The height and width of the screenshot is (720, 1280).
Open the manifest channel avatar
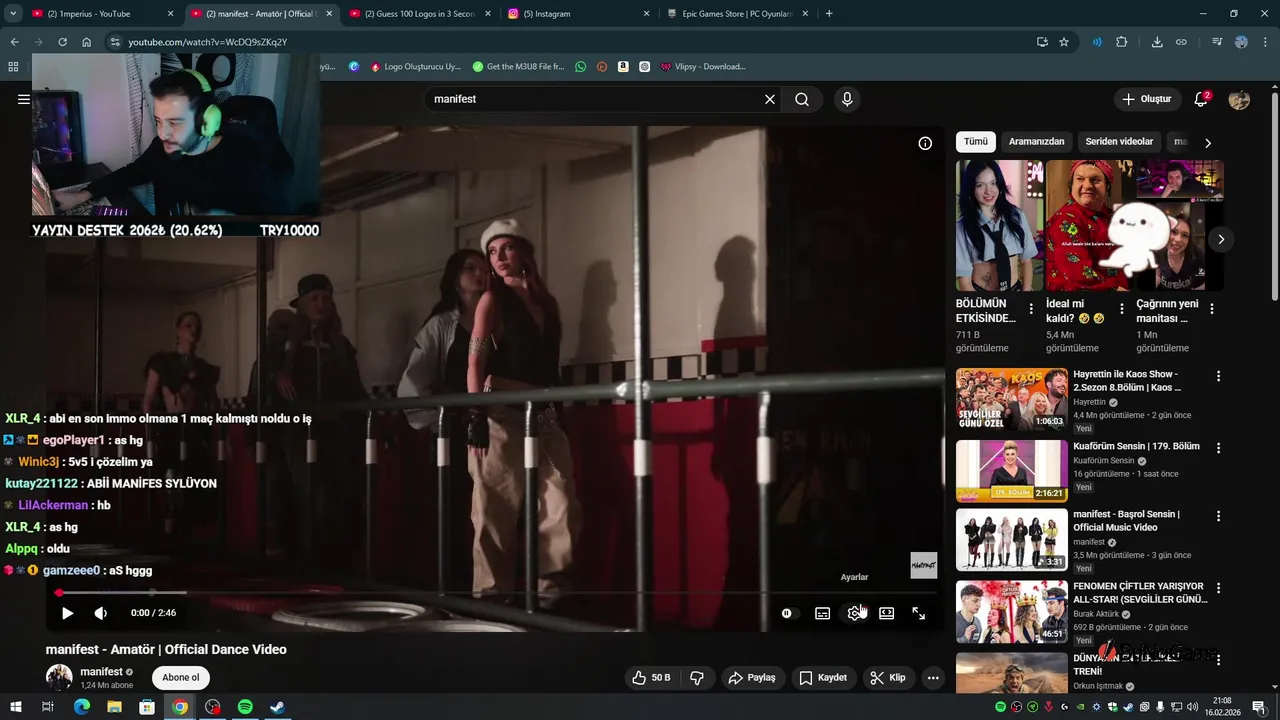click(x=59, y=678)
